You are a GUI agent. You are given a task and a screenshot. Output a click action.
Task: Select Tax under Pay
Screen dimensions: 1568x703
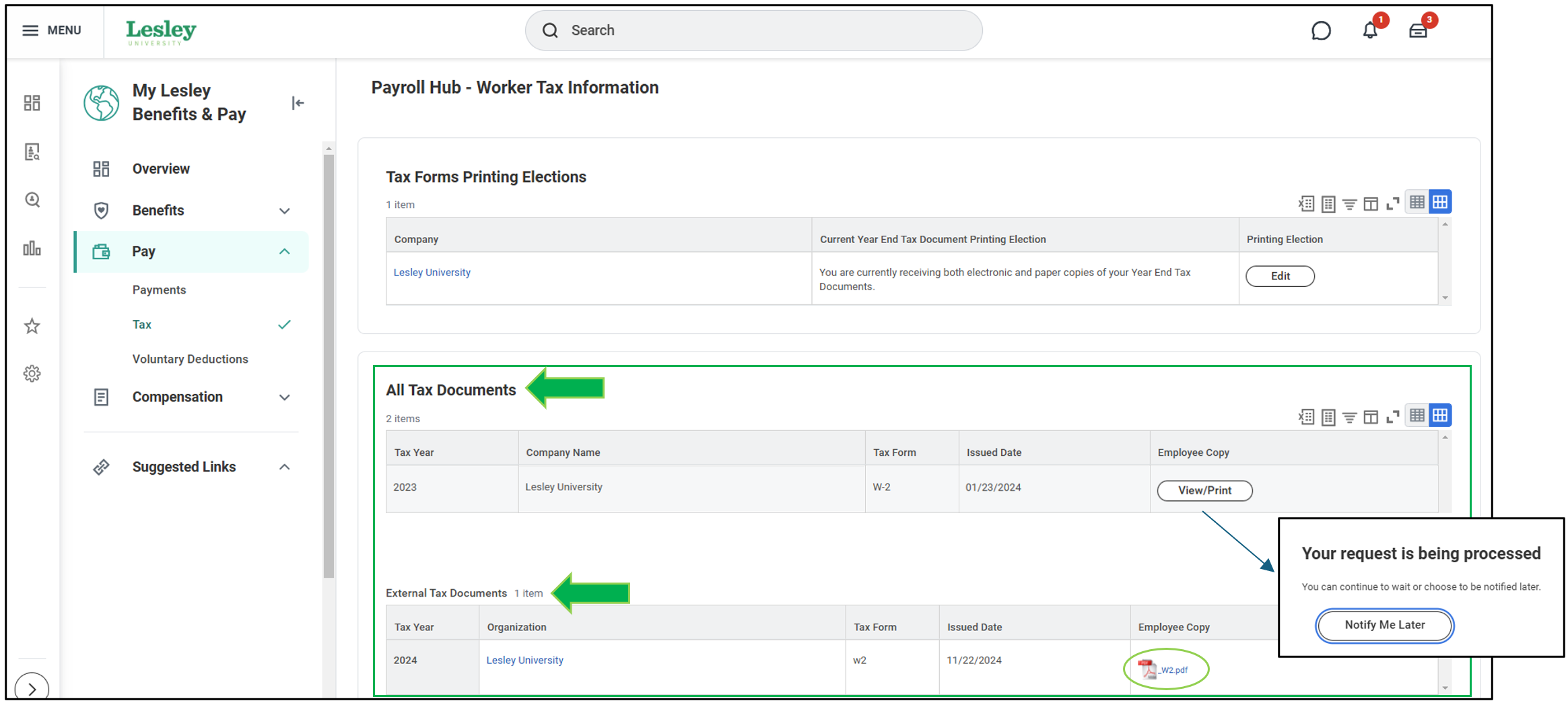click(x=142, y=325)
